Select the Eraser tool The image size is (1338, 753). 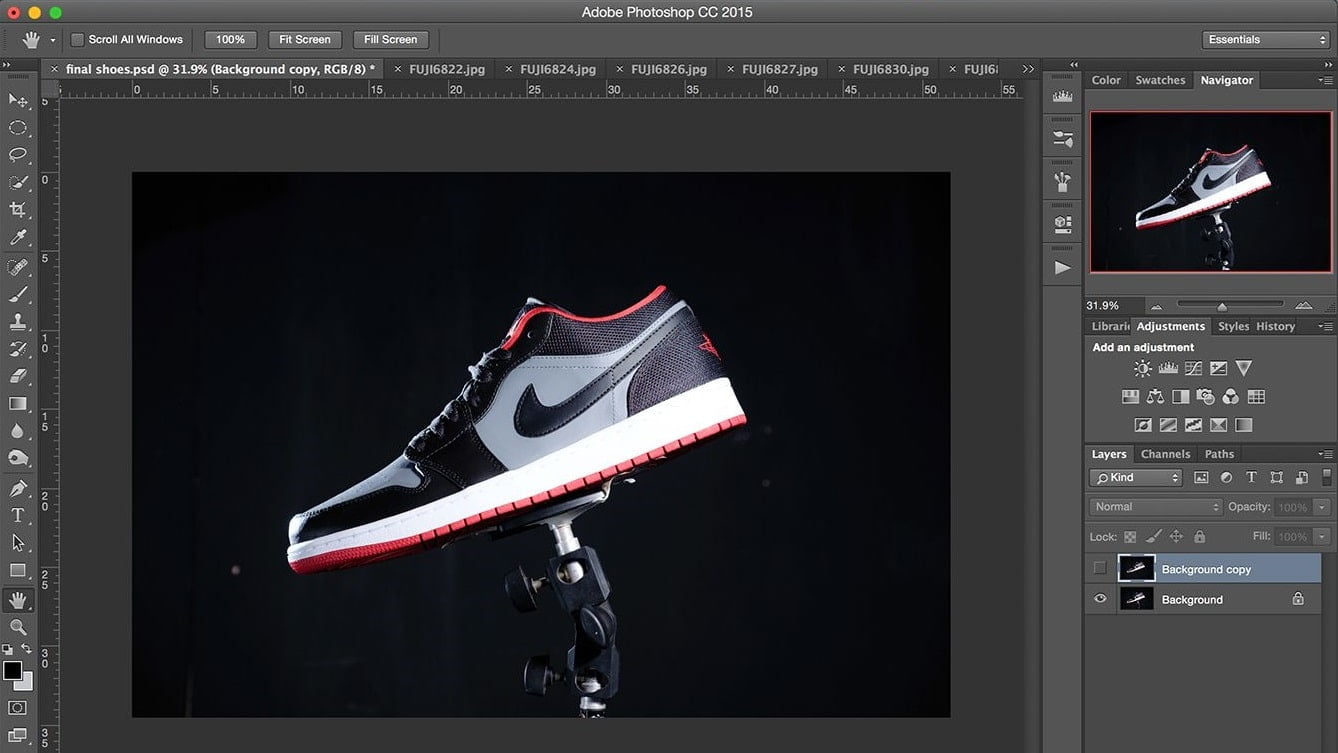(18, 377)
